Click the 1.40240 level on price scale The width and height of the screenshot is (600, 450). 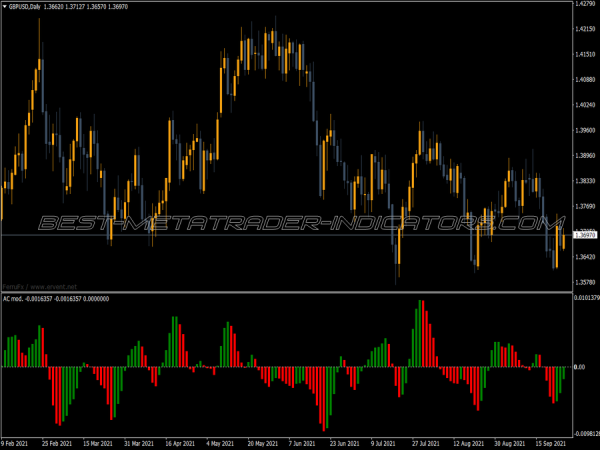[585, 105]
